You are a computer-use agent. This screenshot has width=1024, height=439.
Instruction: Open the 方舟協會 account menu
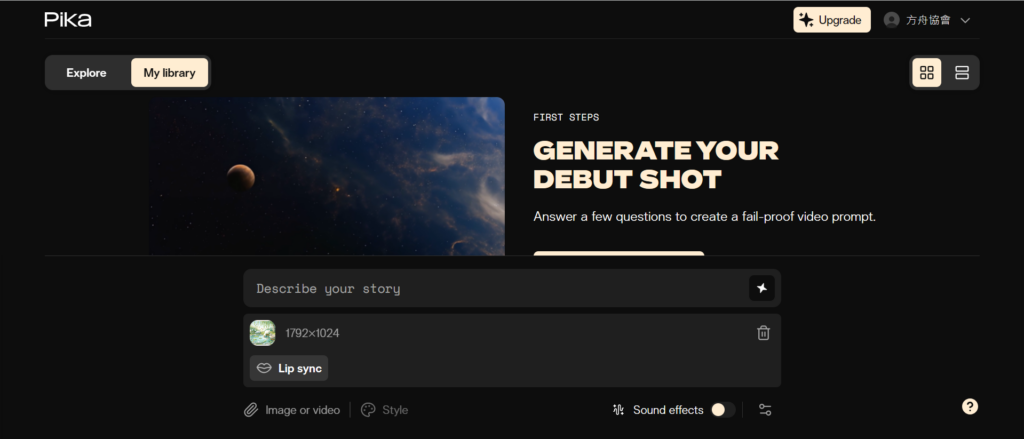click(928, 20)
